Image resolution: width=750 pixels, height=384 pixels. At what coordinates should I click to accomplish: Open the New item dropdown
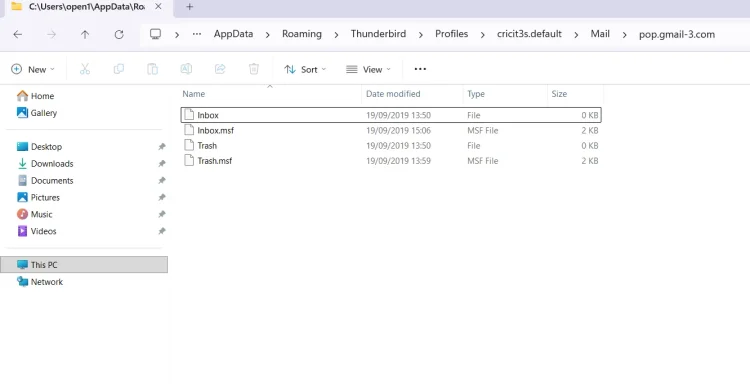click(x=33, y=69)
